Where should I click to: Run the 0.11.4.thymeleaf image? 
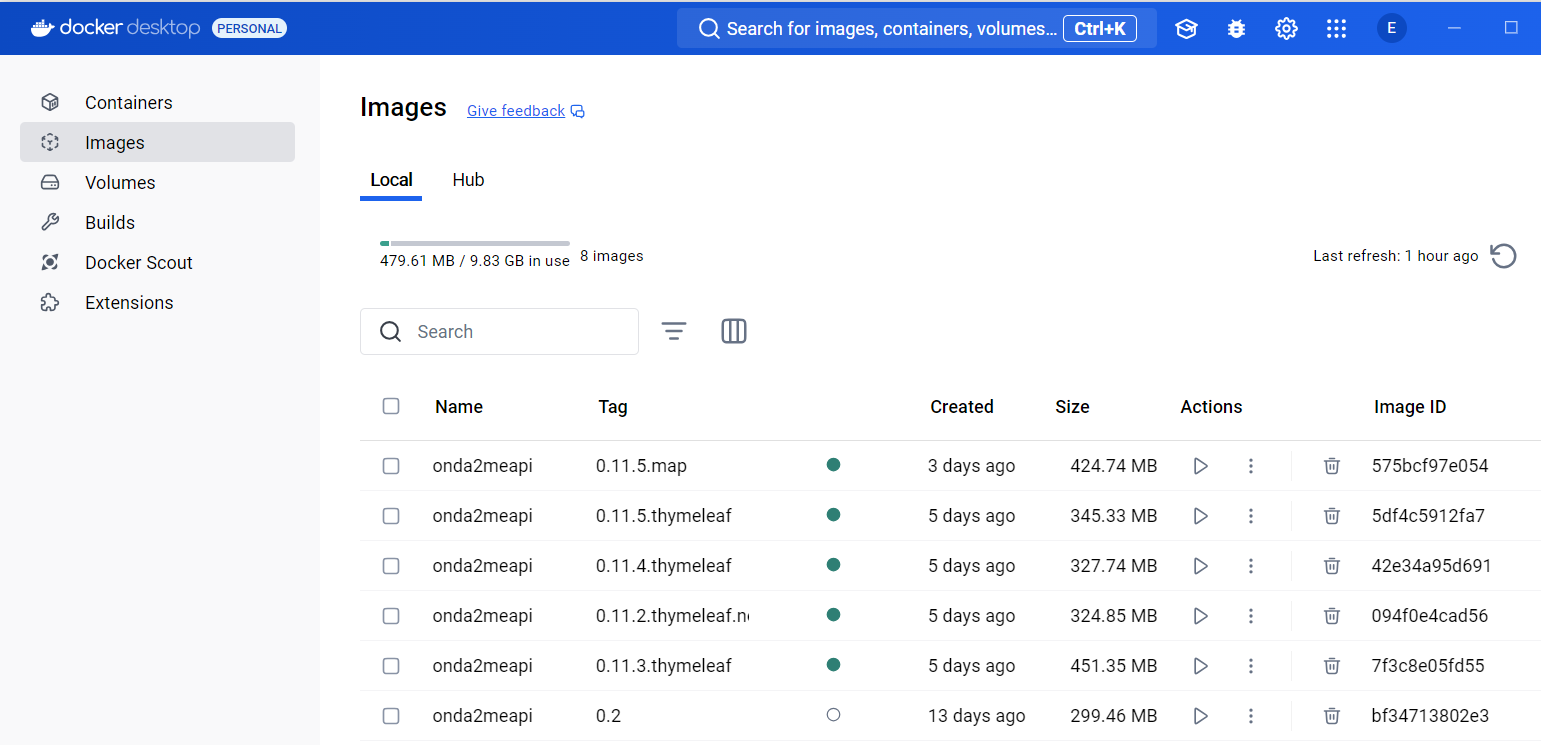1201,566
